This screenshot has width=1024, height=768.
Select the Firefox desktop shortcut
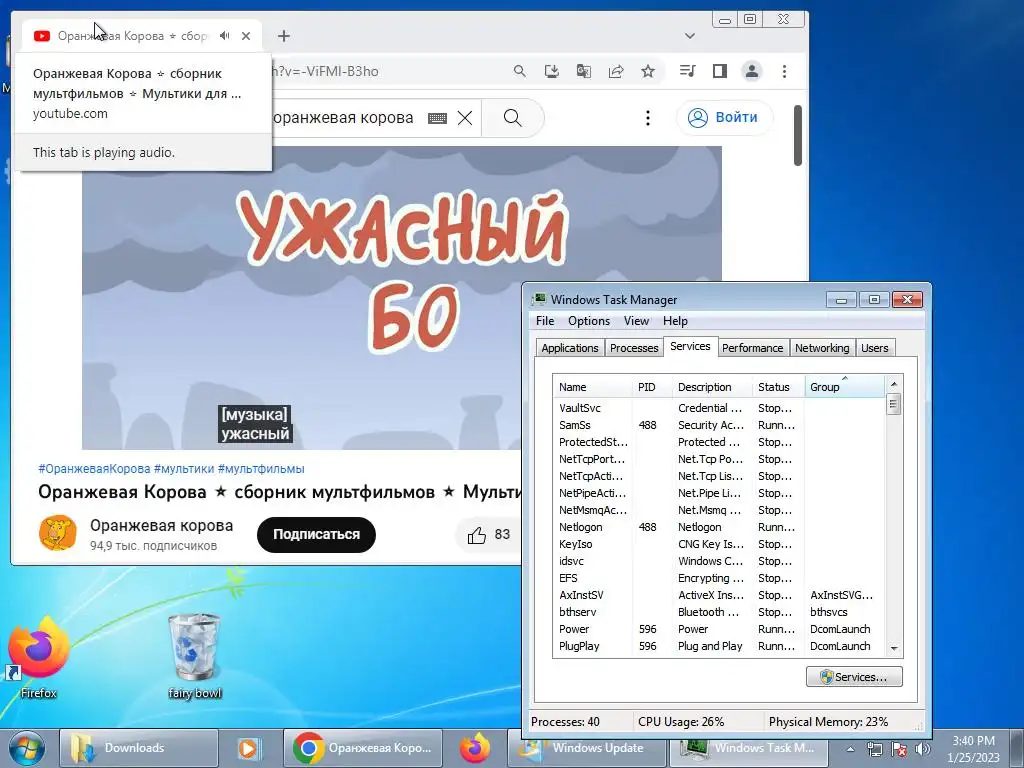38,658
